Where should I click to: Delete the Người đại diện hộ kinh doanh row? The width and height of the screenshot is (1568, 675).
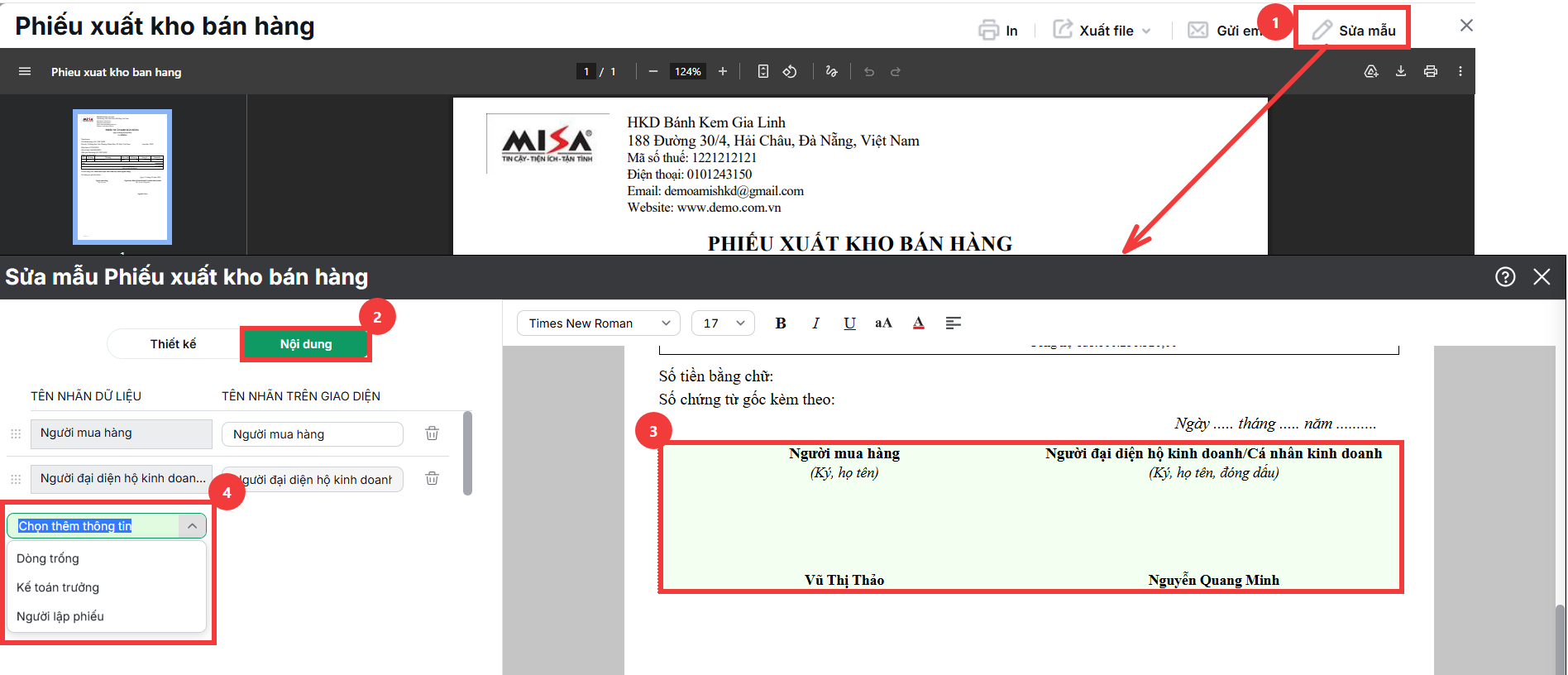pyautogui.click(x=432, y=478)
